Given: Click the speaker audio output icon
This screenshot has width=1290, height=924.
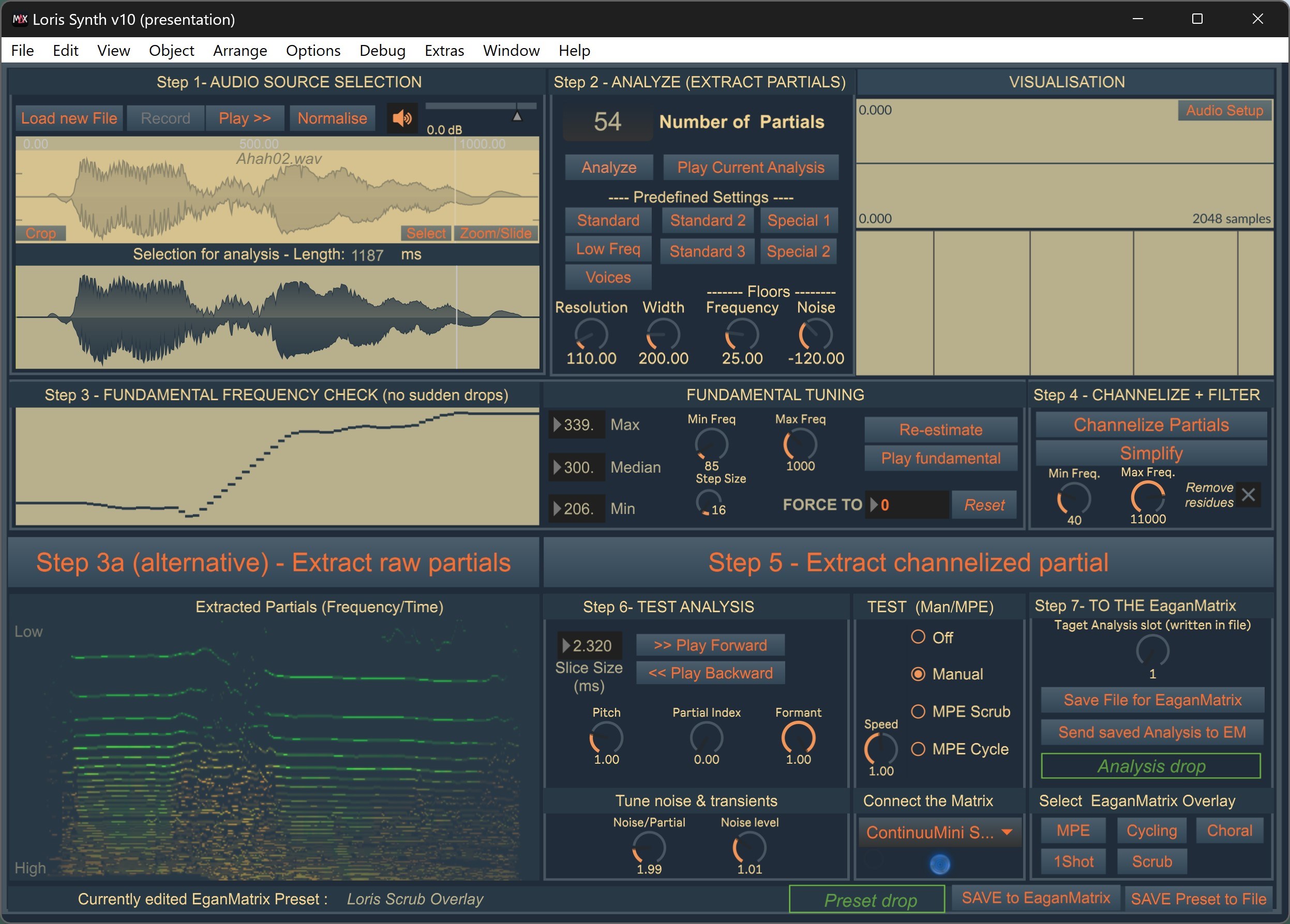Looking at the screenshot, I should [x=402, y=118].
